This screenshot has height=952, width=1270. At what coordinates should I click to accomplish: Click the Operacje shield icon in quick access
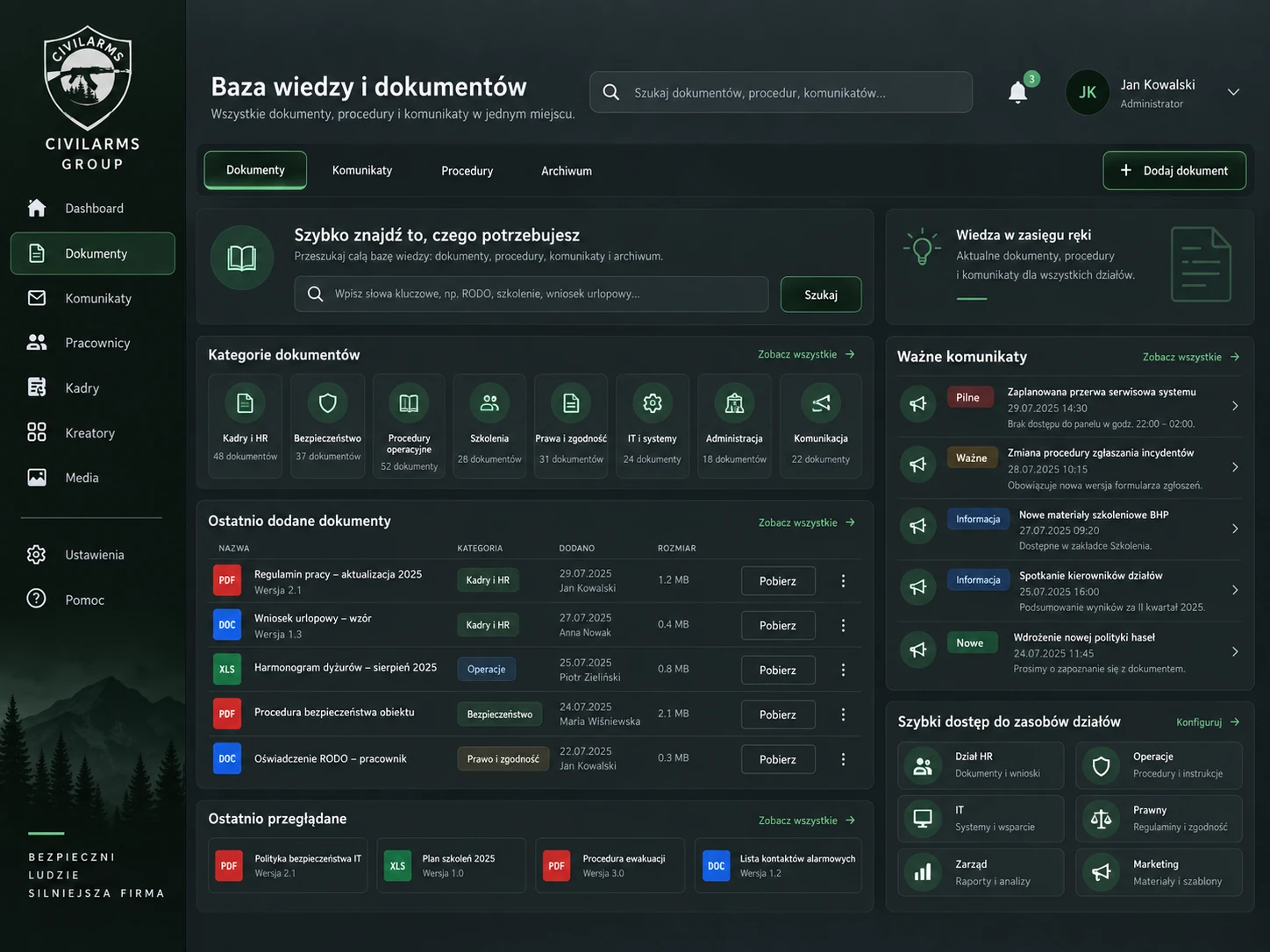(1101, 766)
